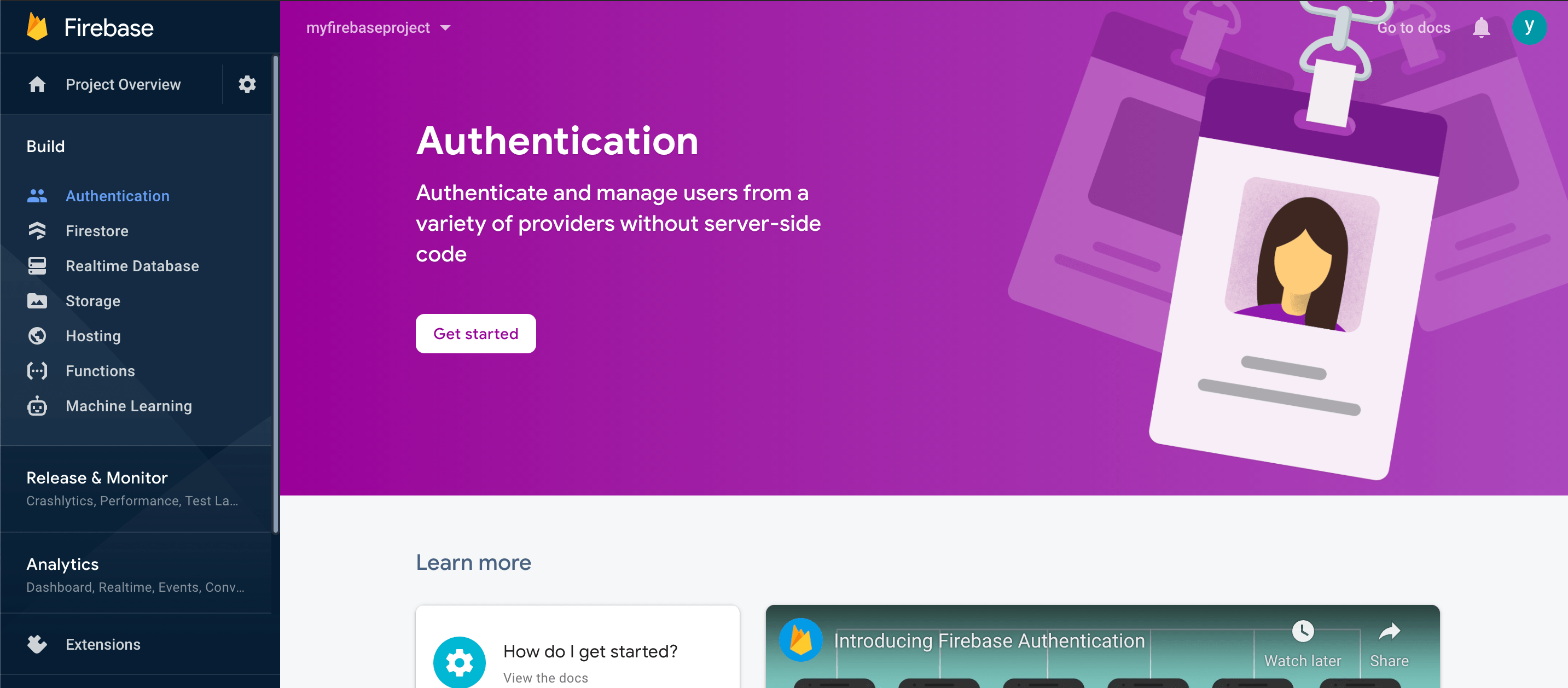Click the Realtime Database sidebar icon
The image size is (1568, 688).
click(x=36, y=266)
